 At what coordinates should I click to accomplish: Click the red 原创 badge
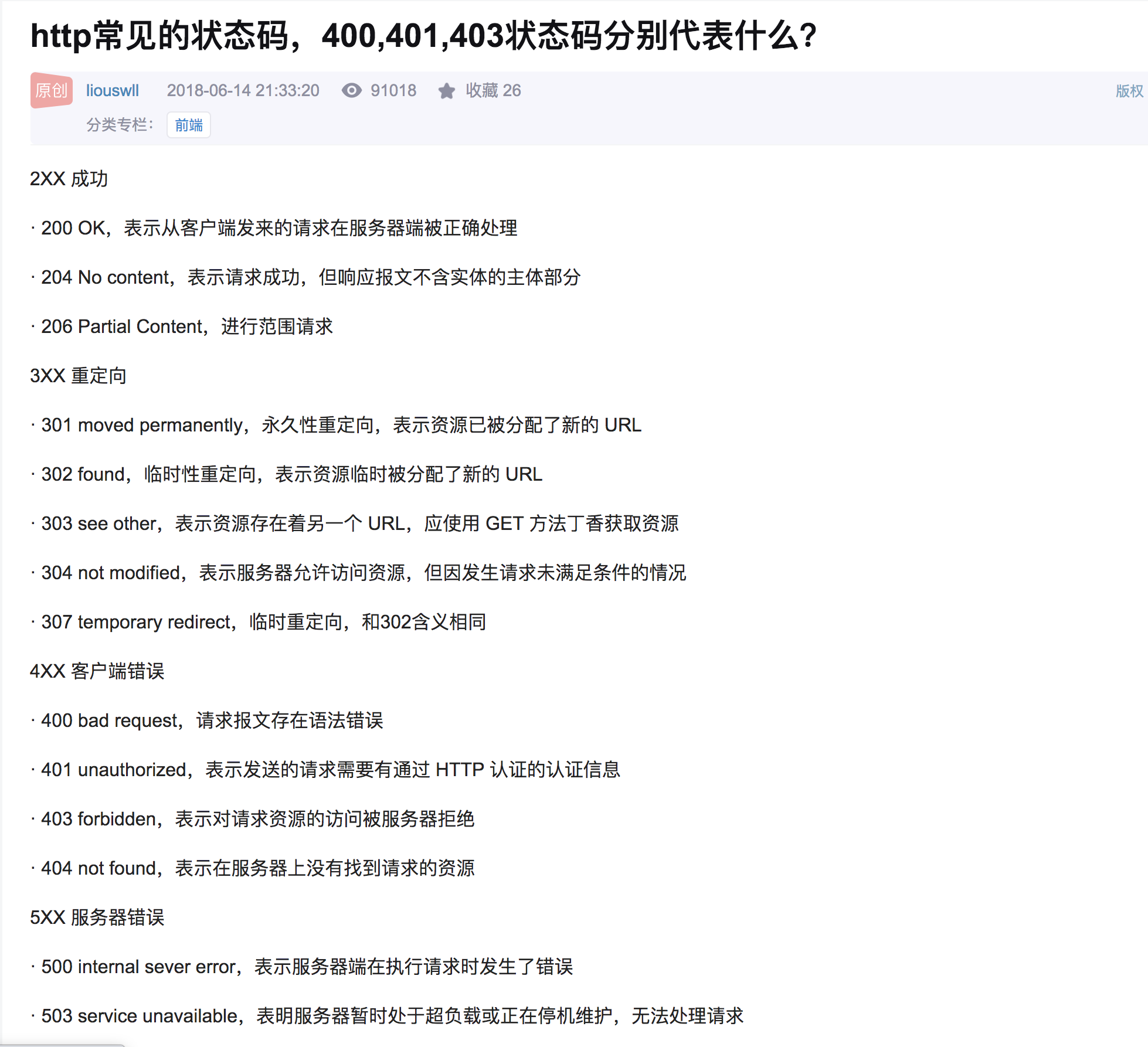(52, 90)
